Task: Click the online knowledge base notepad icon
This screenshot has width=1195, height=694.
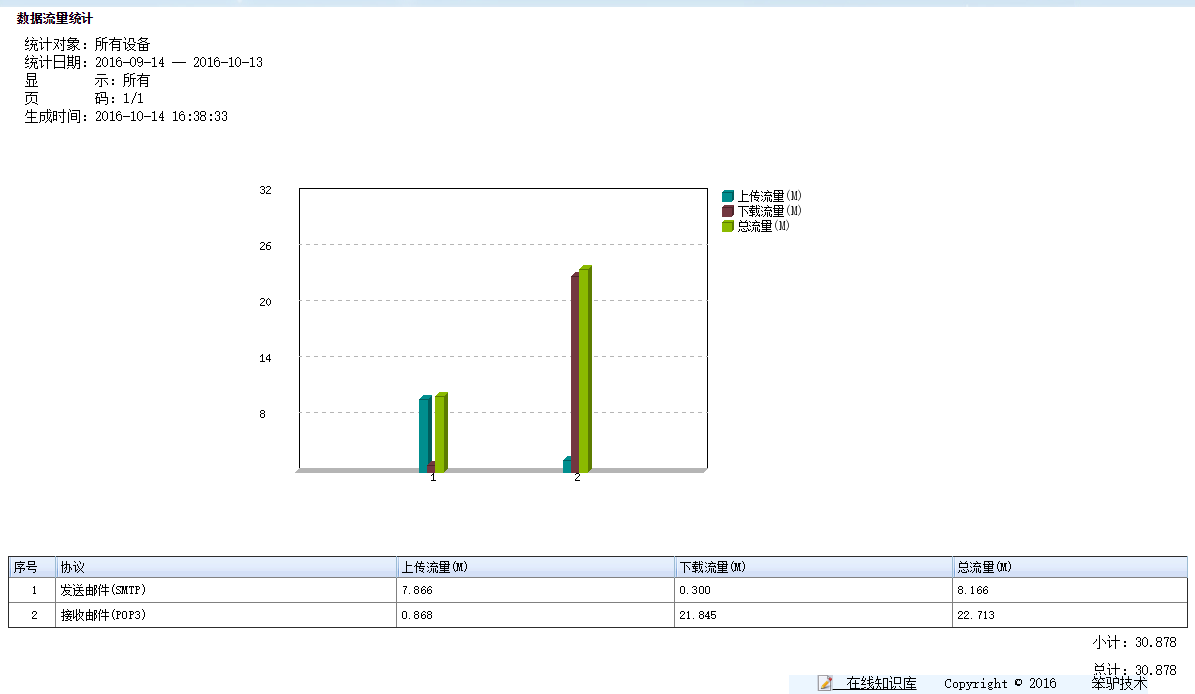Action: [x=825, y=683]
